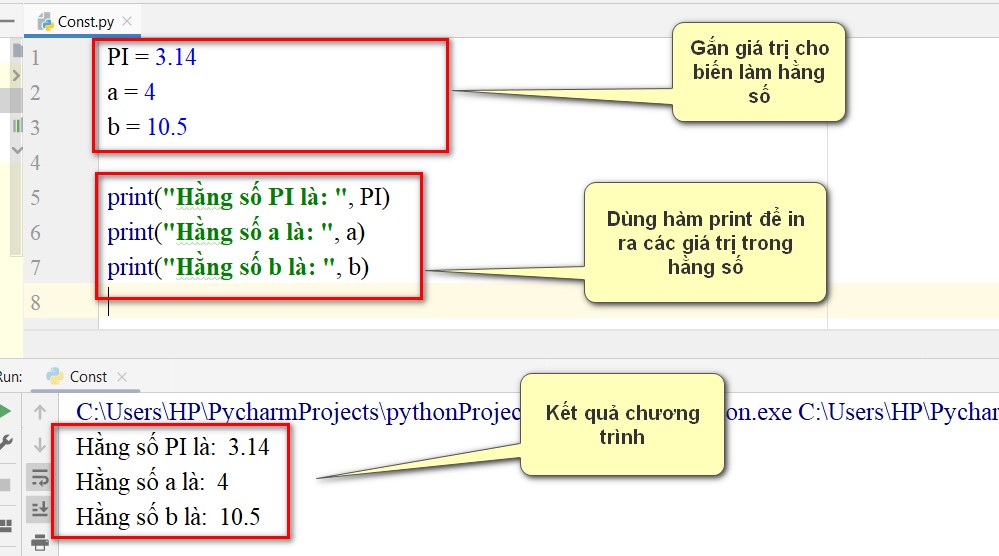This screenshot has height=556, width=999.
Task: Click the down stack trace arrow
Action: coord(40,445)
